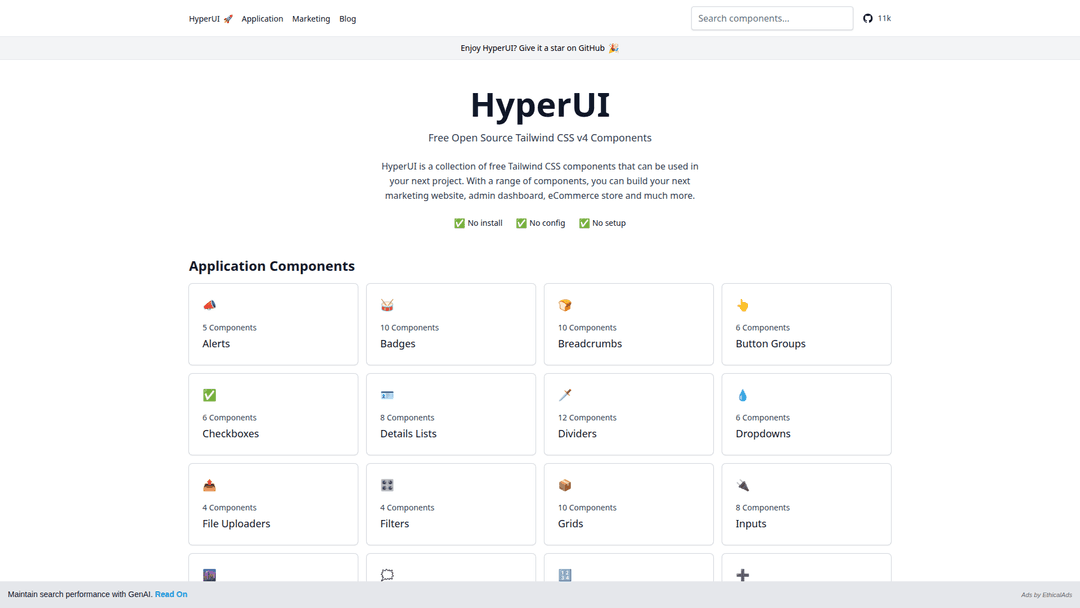1080x608 pixels.
Task: Click the drum icon on Badges card
Action: [387, 305]
